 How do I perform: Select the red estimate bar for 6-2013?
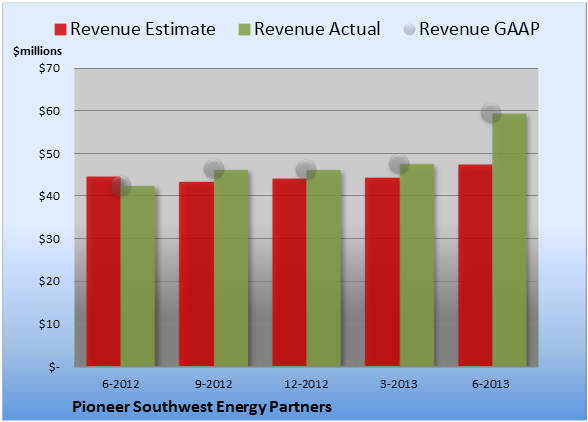point(475,265)
